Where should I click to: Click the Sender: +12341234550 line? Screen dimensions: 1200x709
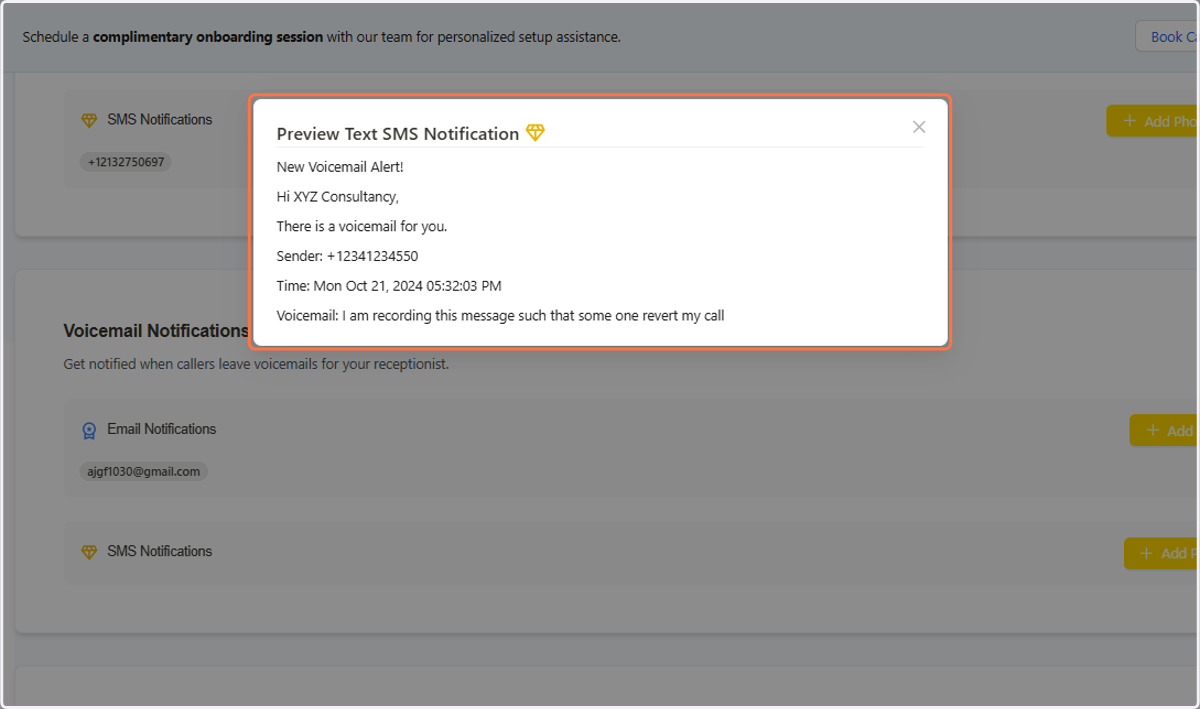pyautogui.click(x=347, y=256)
